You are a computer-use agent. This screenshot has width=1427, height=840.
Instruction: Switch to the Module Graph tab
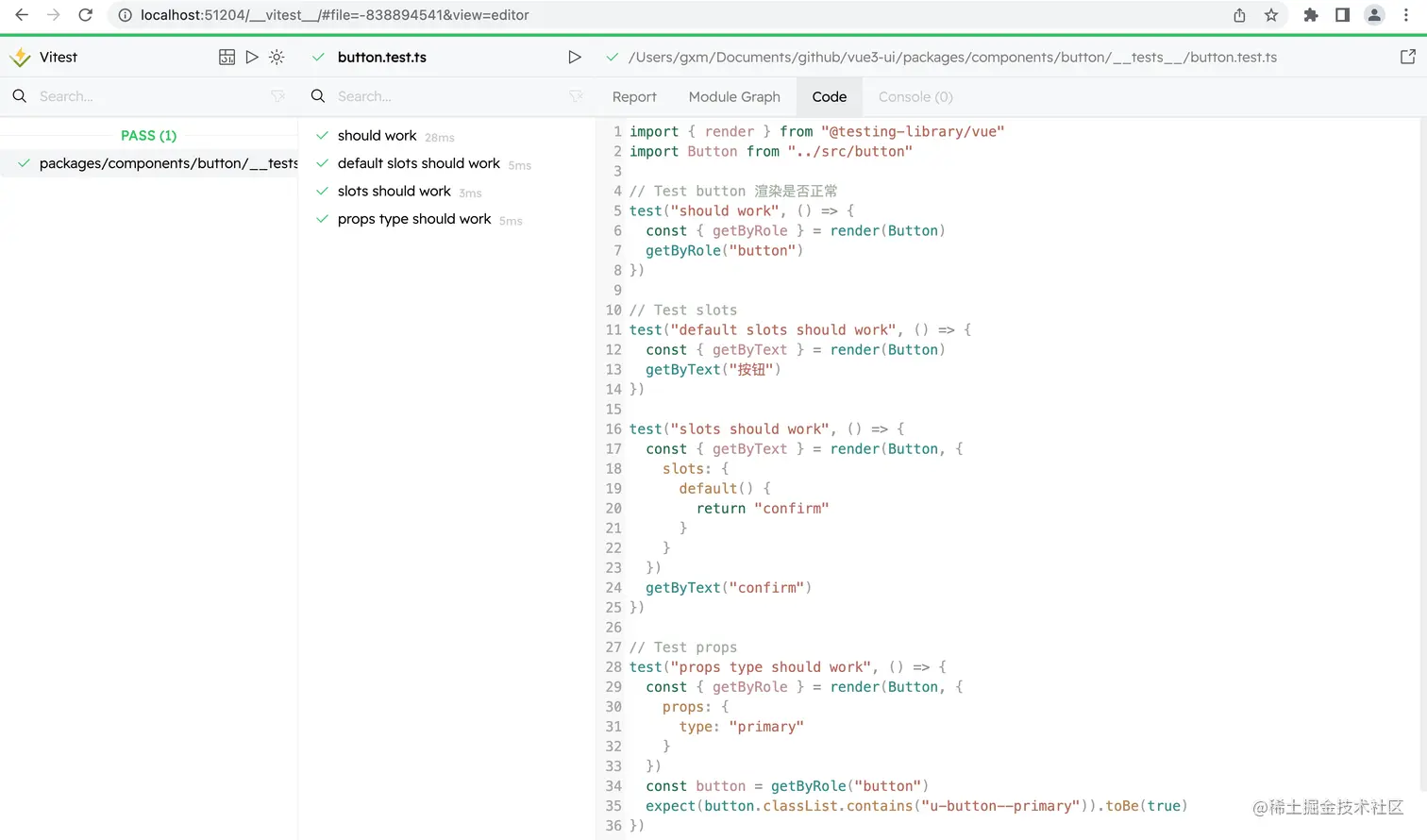pyautogui.click(x=734, y=96)
